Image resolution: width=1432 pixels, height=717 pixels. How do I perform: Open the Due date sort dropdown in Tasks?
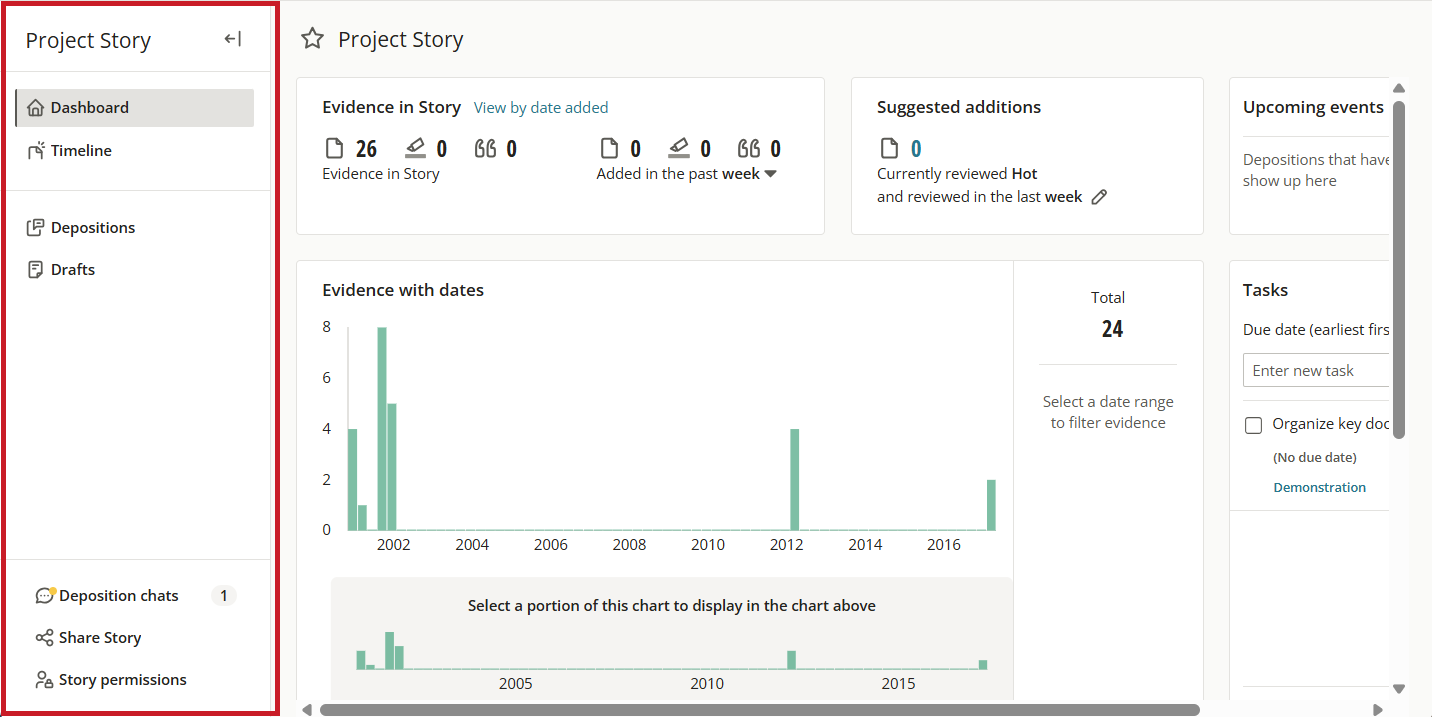(1316, 330)
